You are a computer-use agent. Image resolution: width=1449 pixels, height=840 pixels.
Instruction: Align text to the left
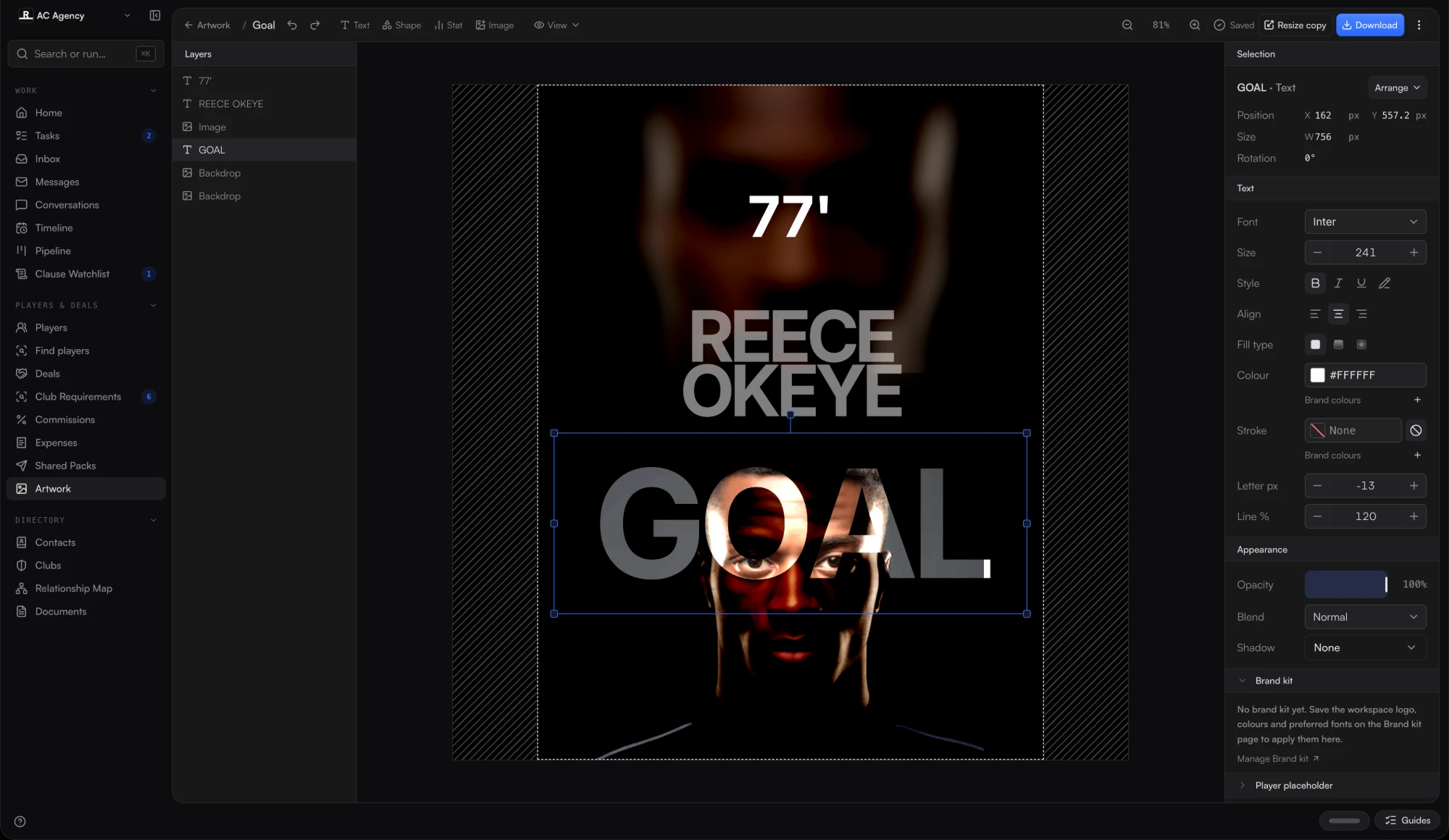(x=1315, y=314)
